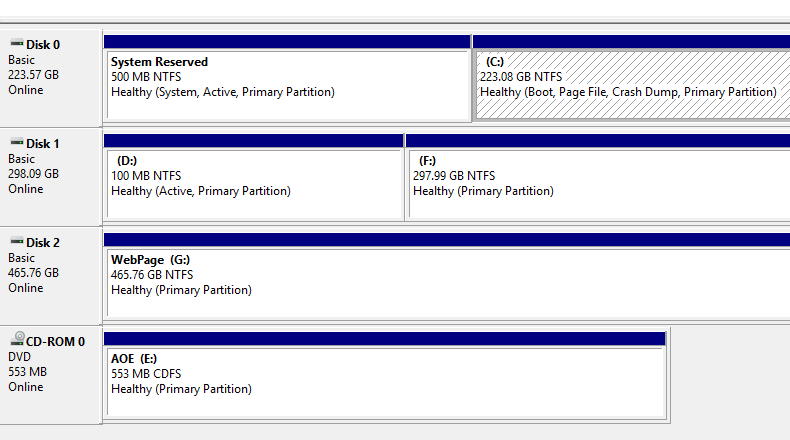Click the 553 MB CDFS text in AOE volume
The width and height of the screenshot is (790, 440).
[146, 374]
